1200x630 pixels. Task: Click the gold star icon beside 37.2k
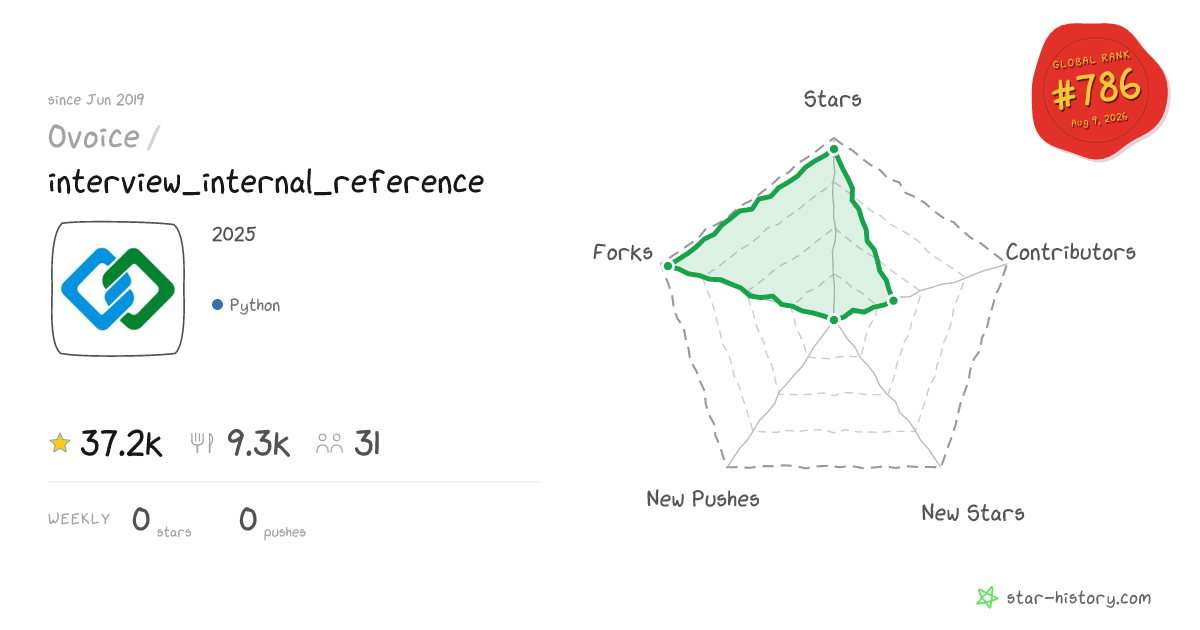[60, 443]
